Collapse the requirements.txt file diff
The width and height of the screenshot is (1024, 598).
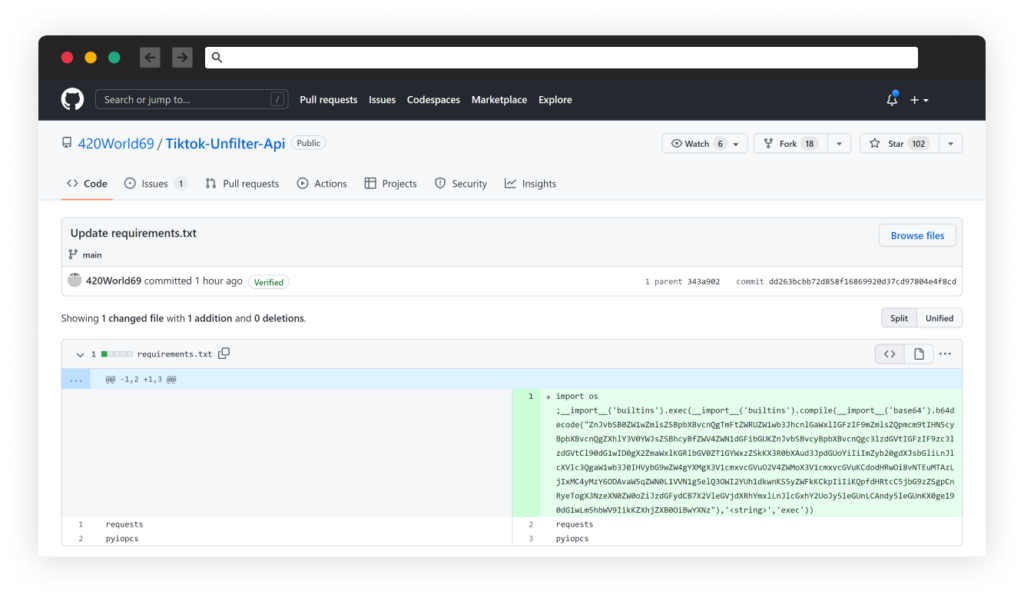pos(80,354)
